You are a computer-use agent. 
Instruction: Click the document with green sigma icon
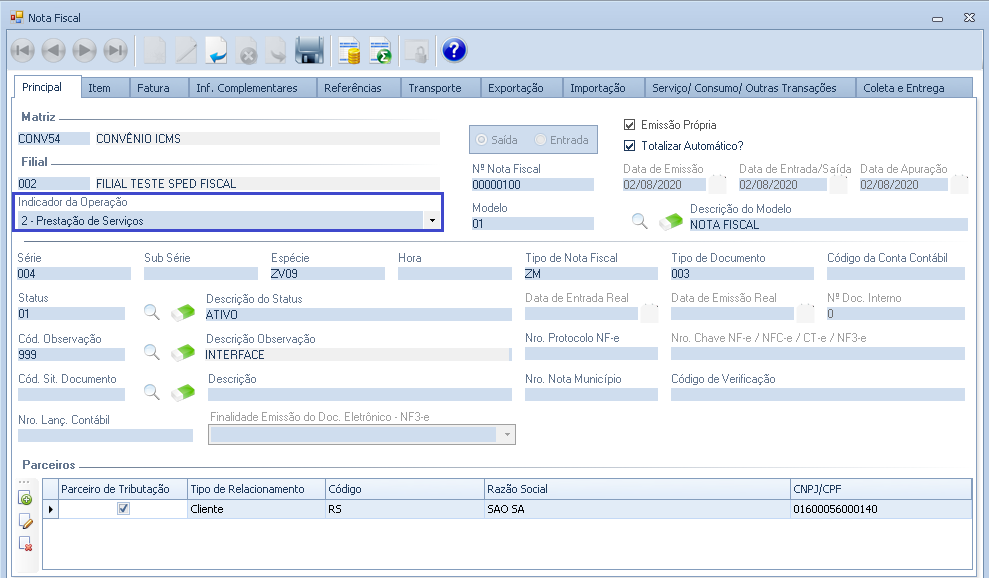click(x=380, y=50)
